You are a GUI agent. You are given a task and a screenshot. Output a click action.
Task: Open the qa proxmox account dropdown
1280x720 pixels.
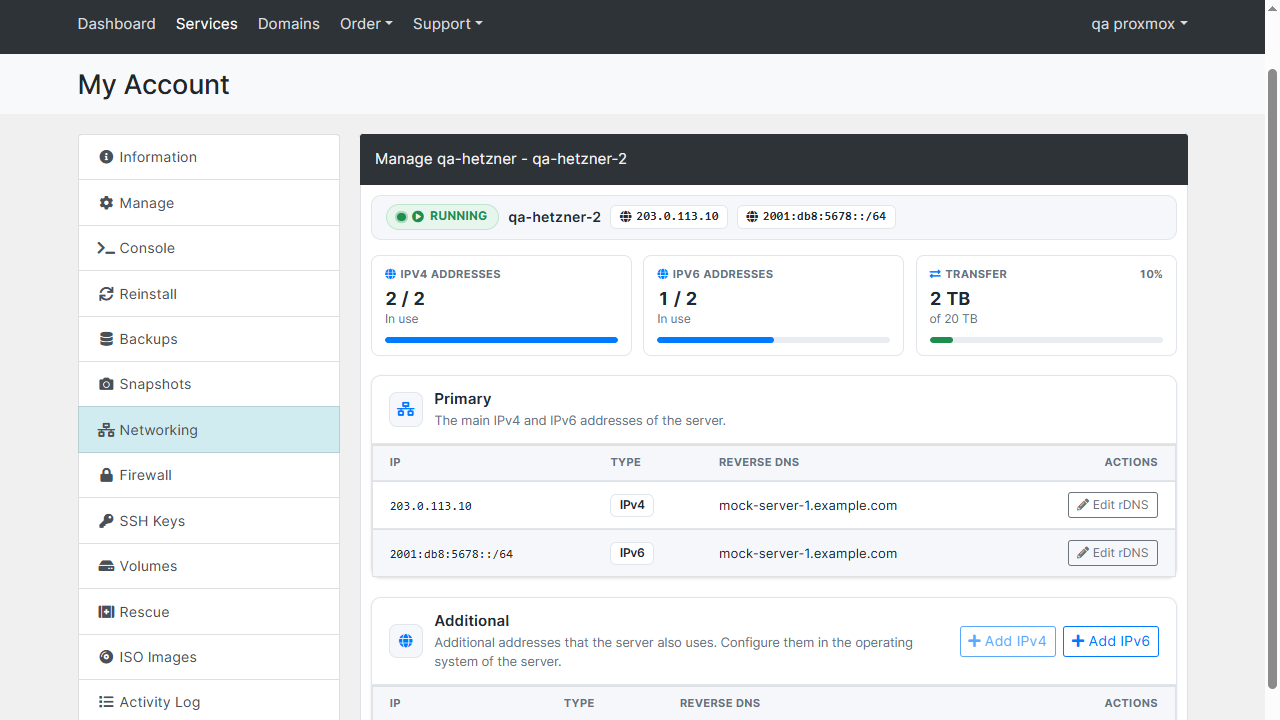[1139, 24]
